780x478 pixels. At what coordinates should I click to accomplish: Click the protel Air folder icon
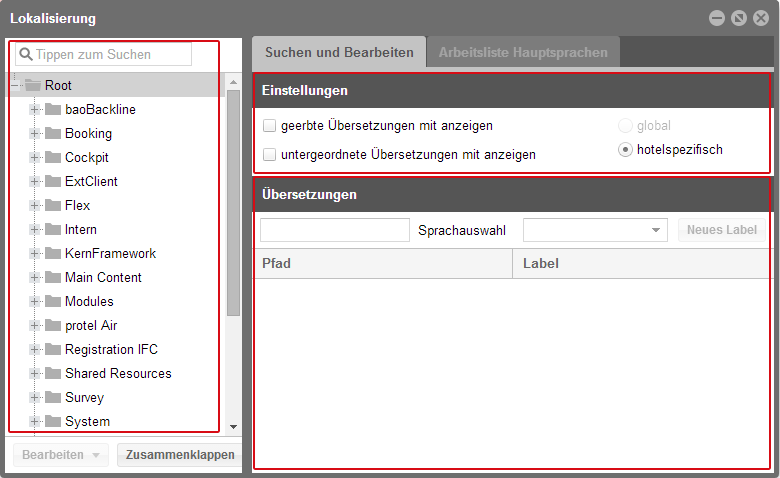53,325
